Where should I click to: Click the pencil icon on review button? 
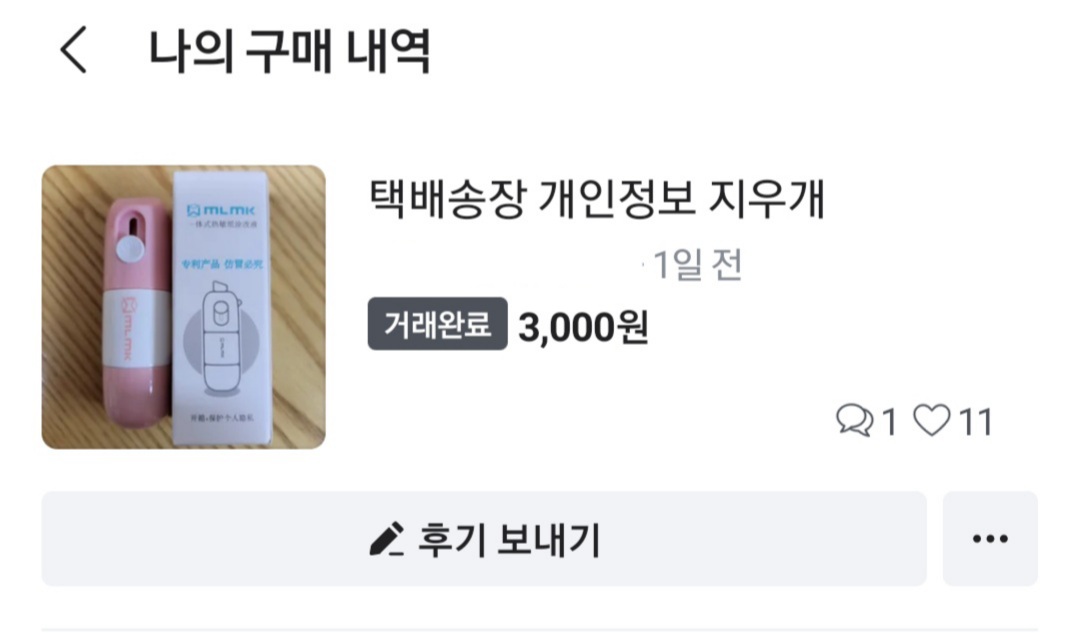[x=386, y=539]
